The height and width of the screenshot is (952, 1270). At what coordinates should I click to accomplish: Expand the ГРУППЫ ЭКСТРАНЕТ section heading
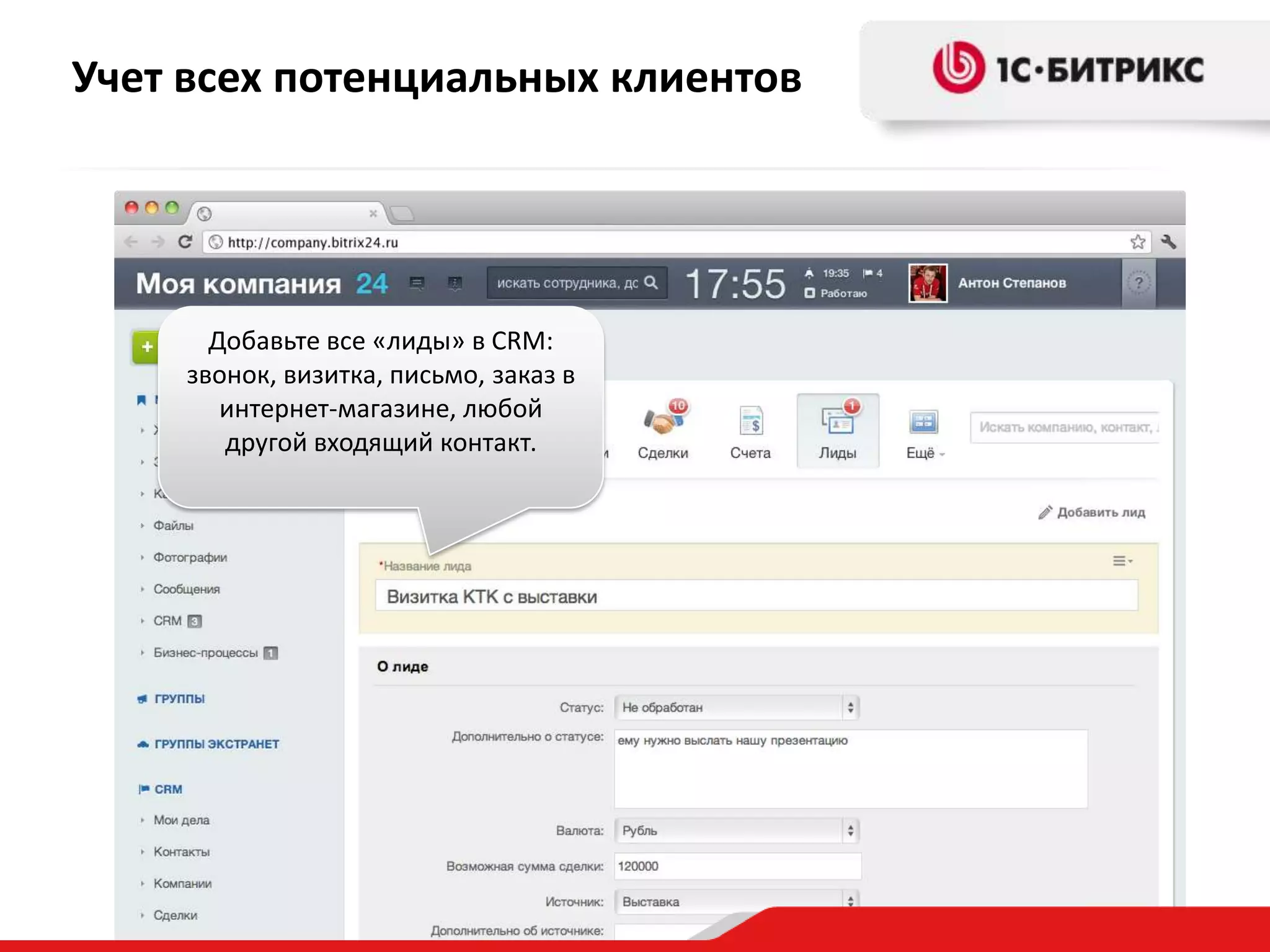(216, 744)
